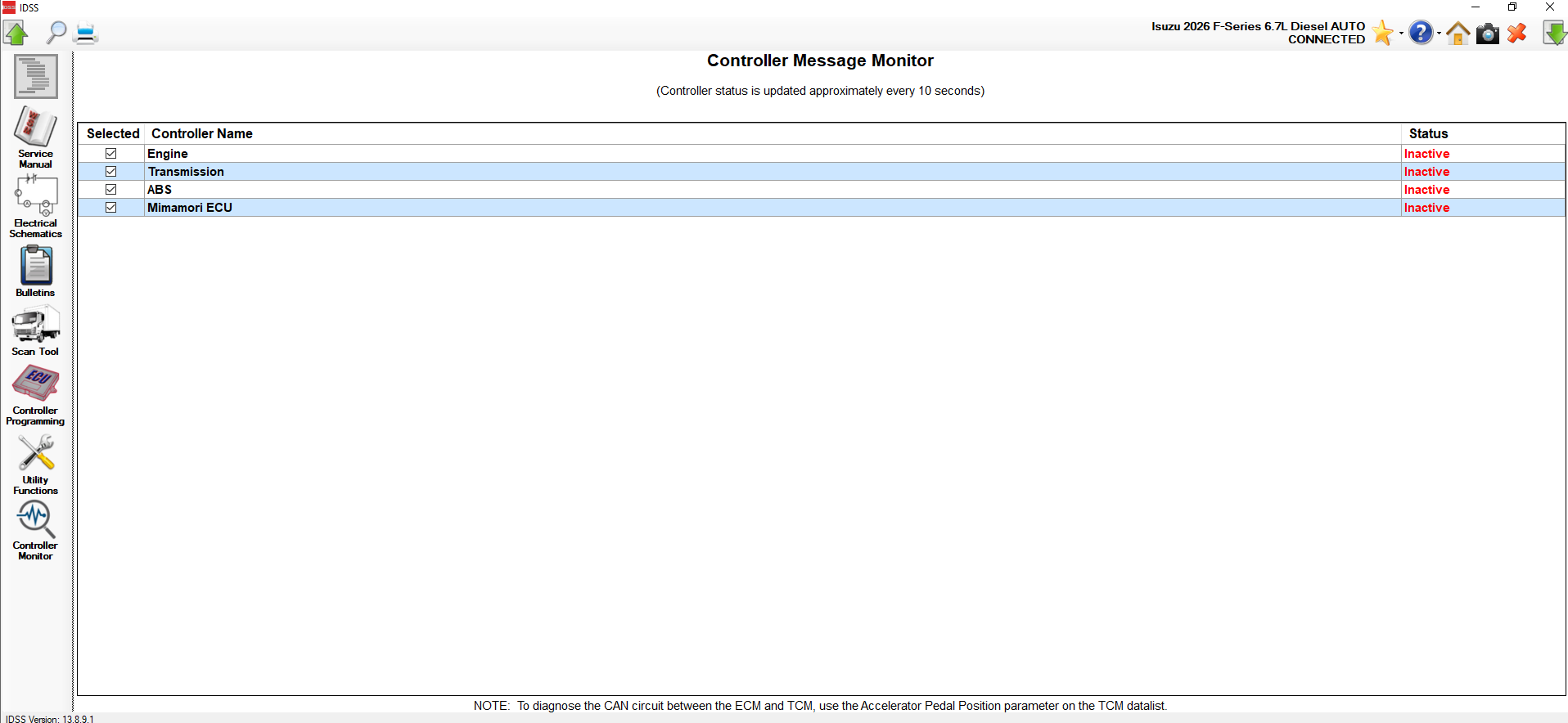Expand the help dropdown arrow

1439,34
